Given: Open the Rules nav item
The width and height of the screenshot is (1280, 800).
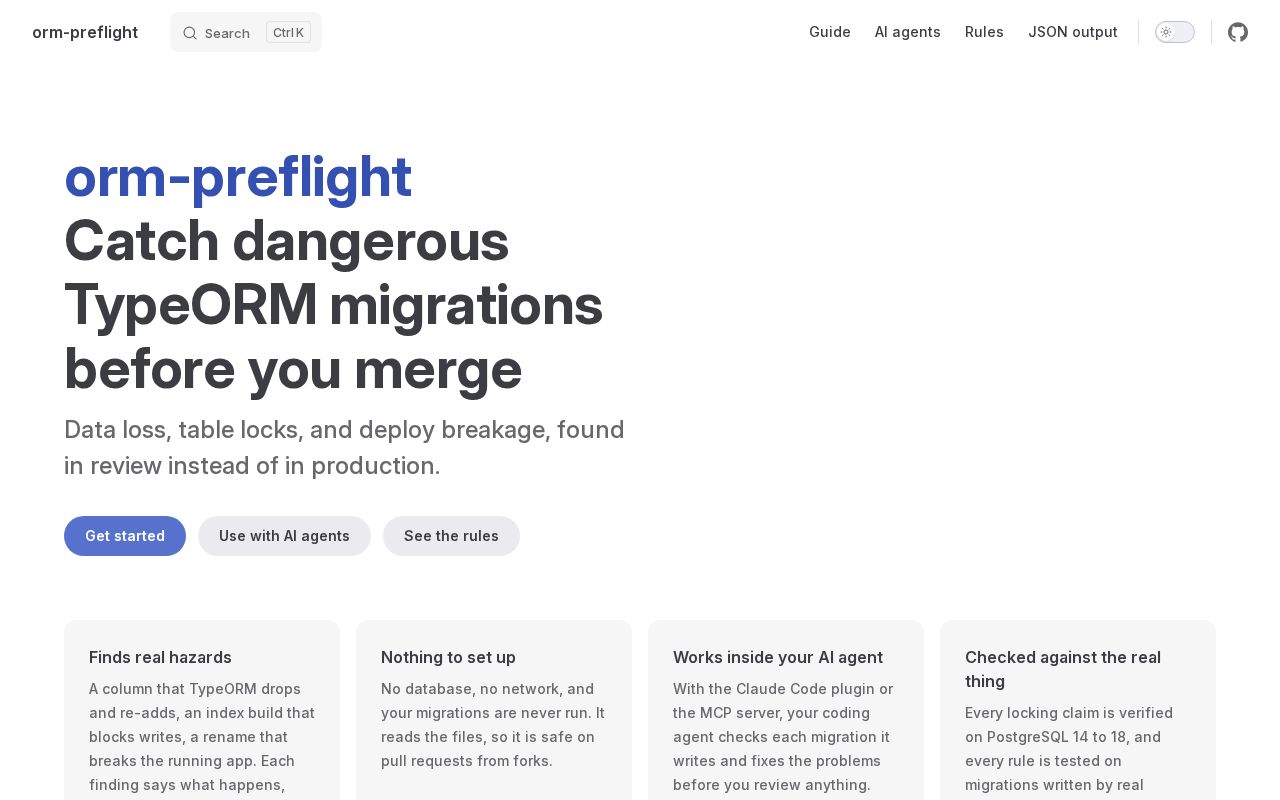Looking at the screenshot, I should point(984,32).
